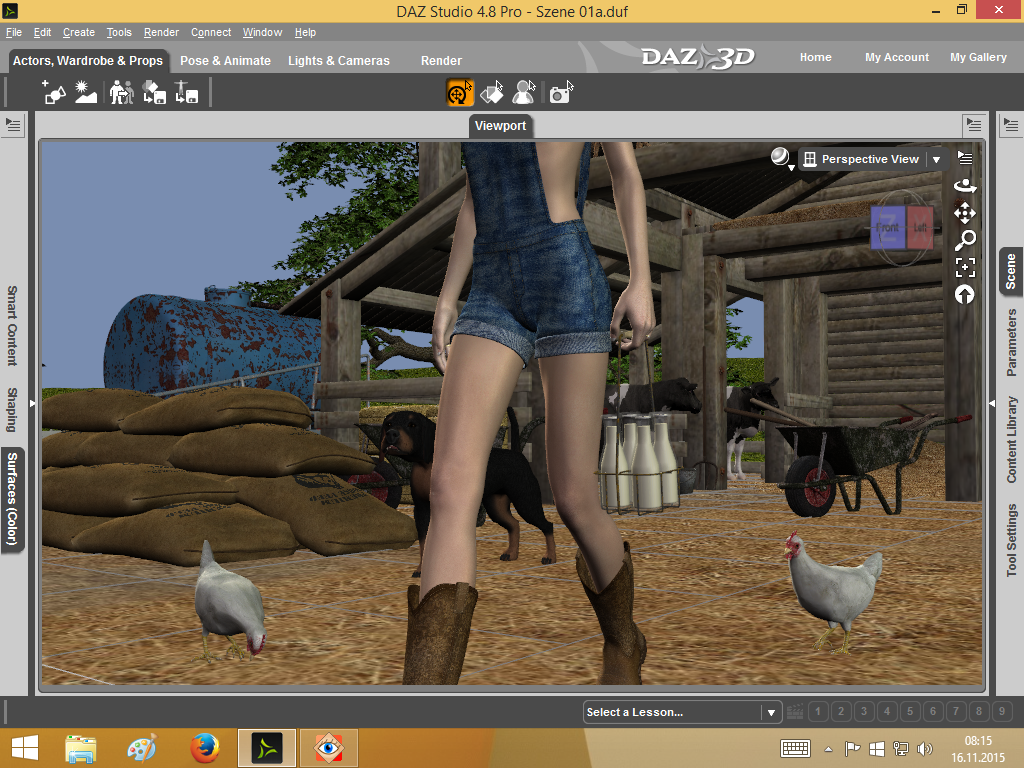Click the zoom magnifier view control
Viewport: 1024px width, 768px height.
[965, 240]
